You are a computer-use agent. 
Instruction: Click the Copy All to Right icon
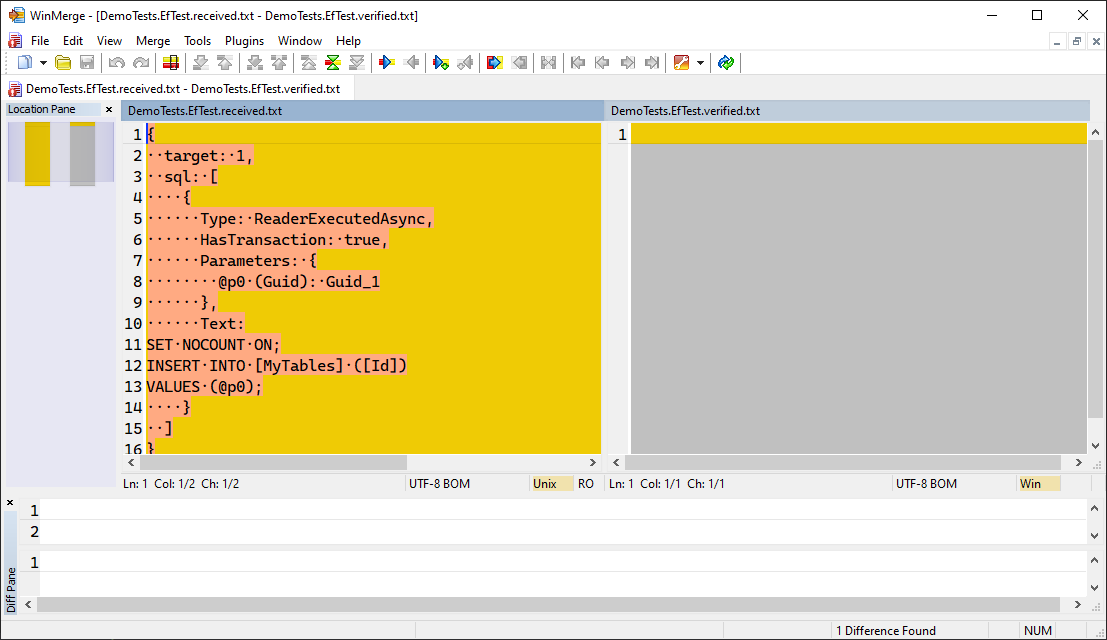(494, 63)
